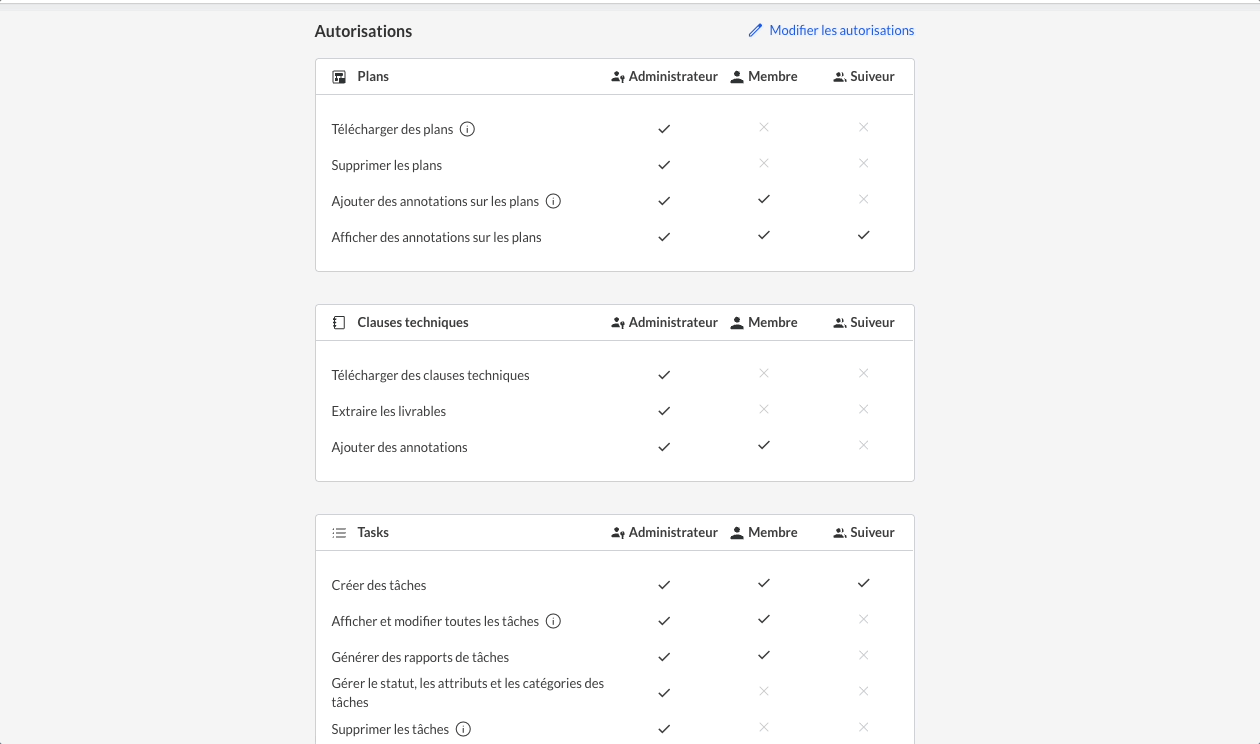This screenshot has height=744, width=1260.
Task: Click Suiveur icon in Plans header
Action: tap(840, 77)
